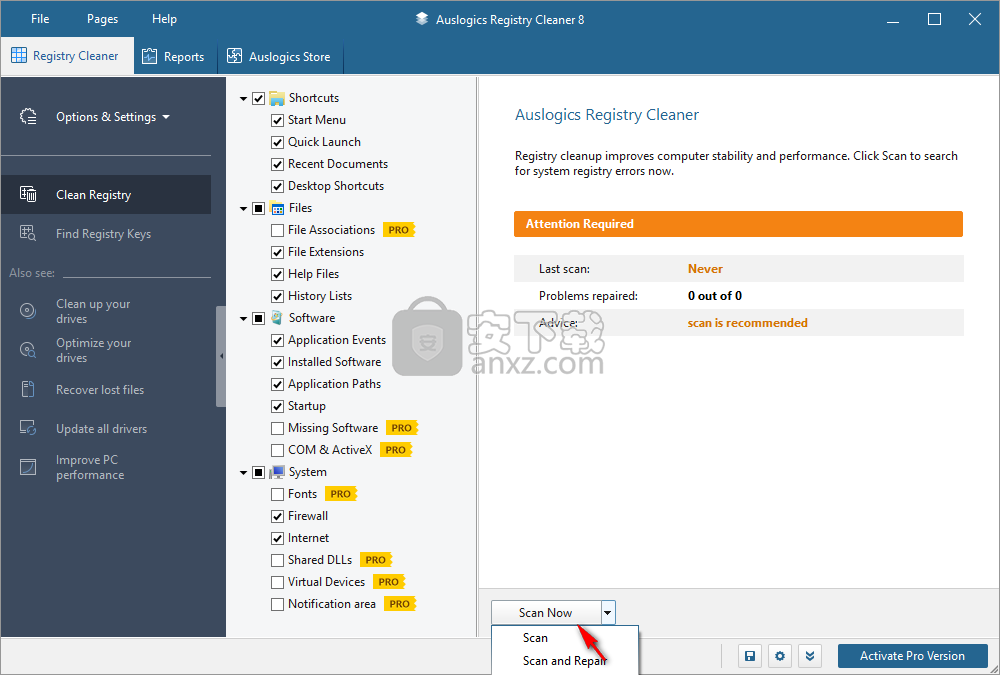Click the Scan Now dropdown arrow

pyautogui.click(x=608, y=613)
